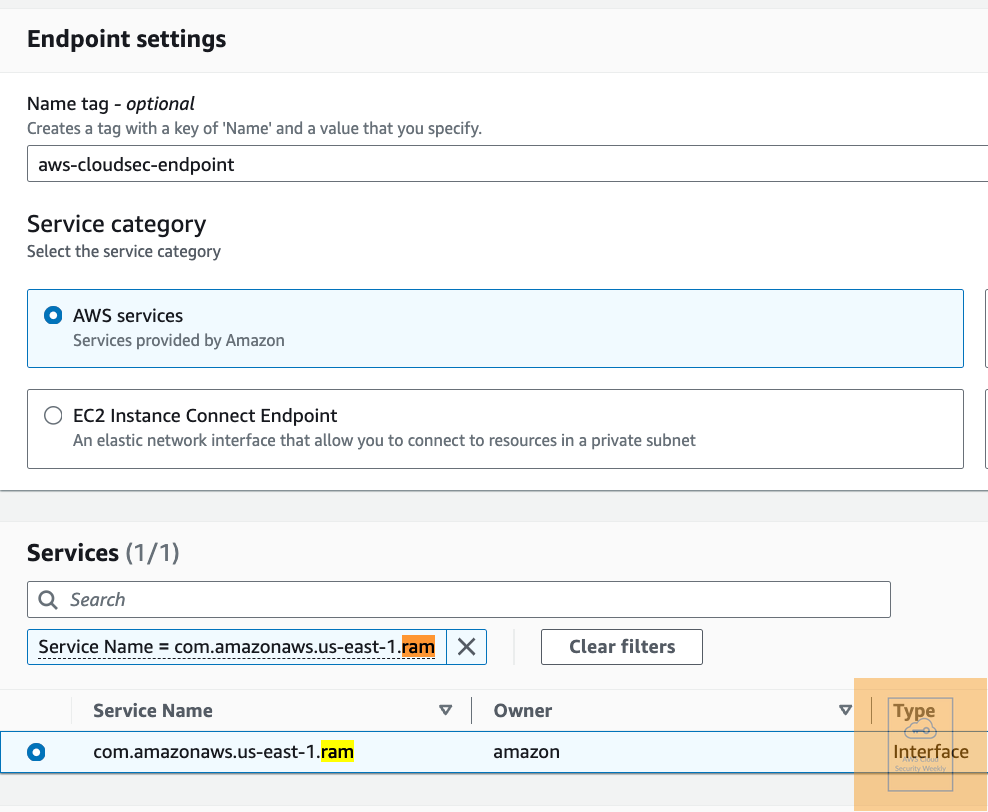Click the com.amazonaws.us-east-1.ram service name cell

coord(223,752)
